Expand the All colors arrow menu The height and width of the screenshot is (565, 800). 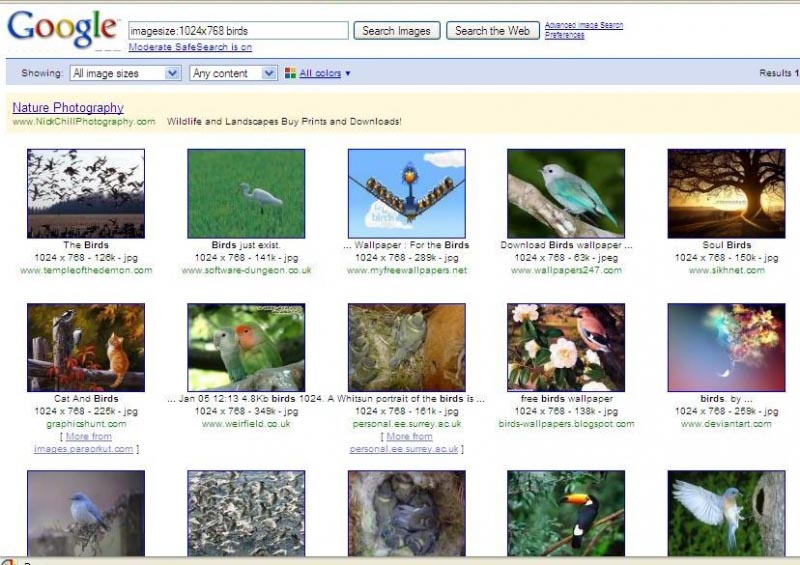pos(348,73)
